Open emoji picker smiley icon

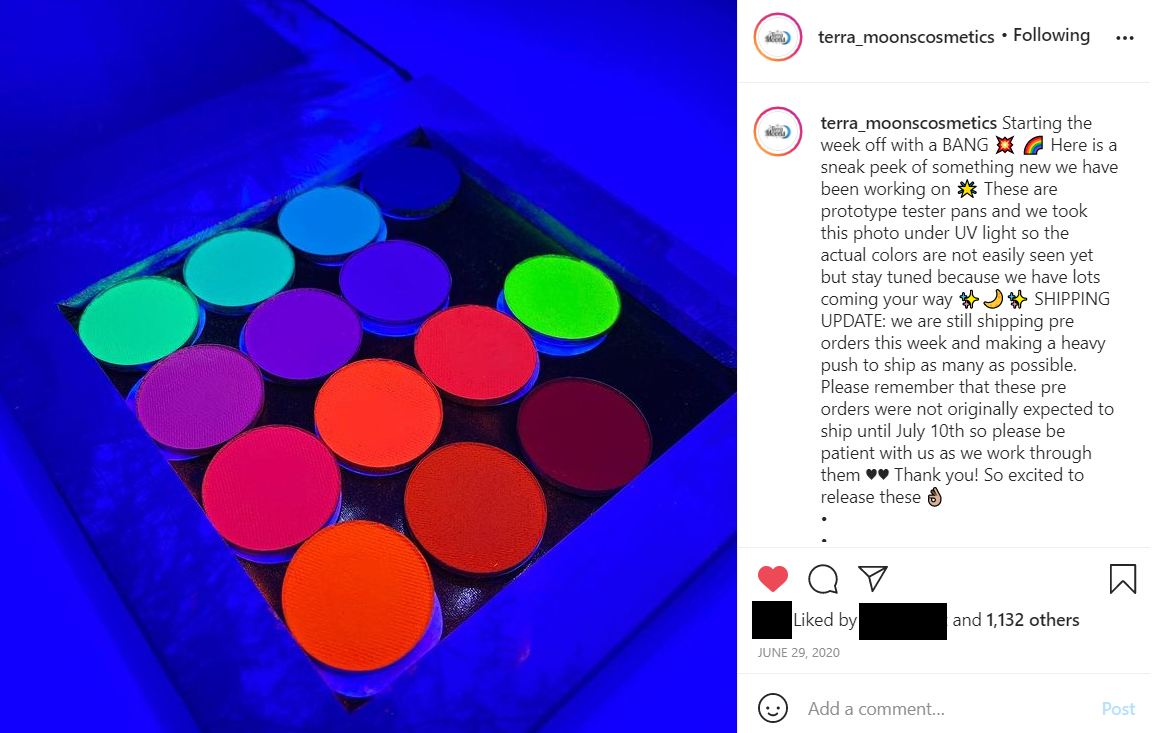coord(772,708)
